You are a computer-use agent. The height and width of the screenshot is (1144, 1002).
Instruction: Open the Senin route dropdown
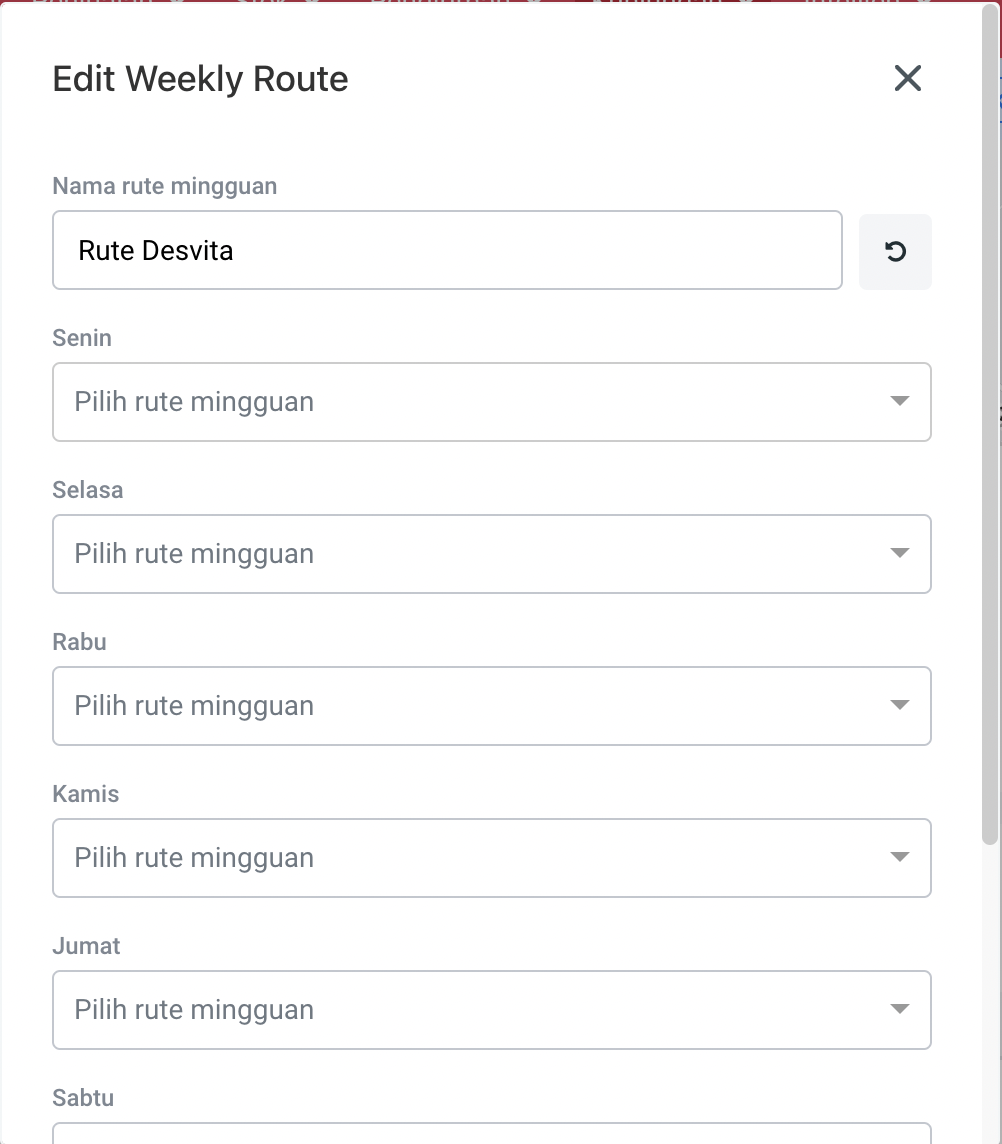470,402
